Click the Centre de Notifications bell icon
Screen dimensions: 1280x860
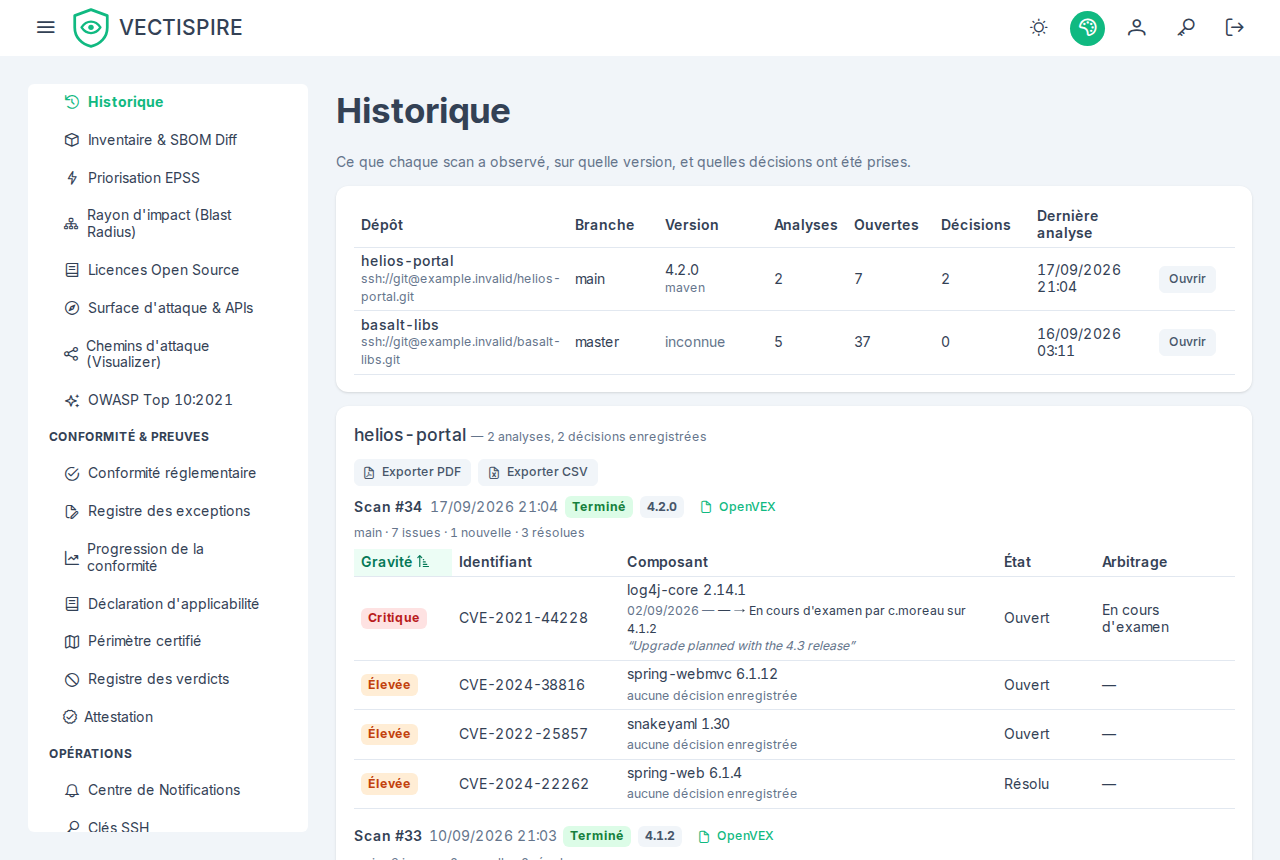point(72,790)
